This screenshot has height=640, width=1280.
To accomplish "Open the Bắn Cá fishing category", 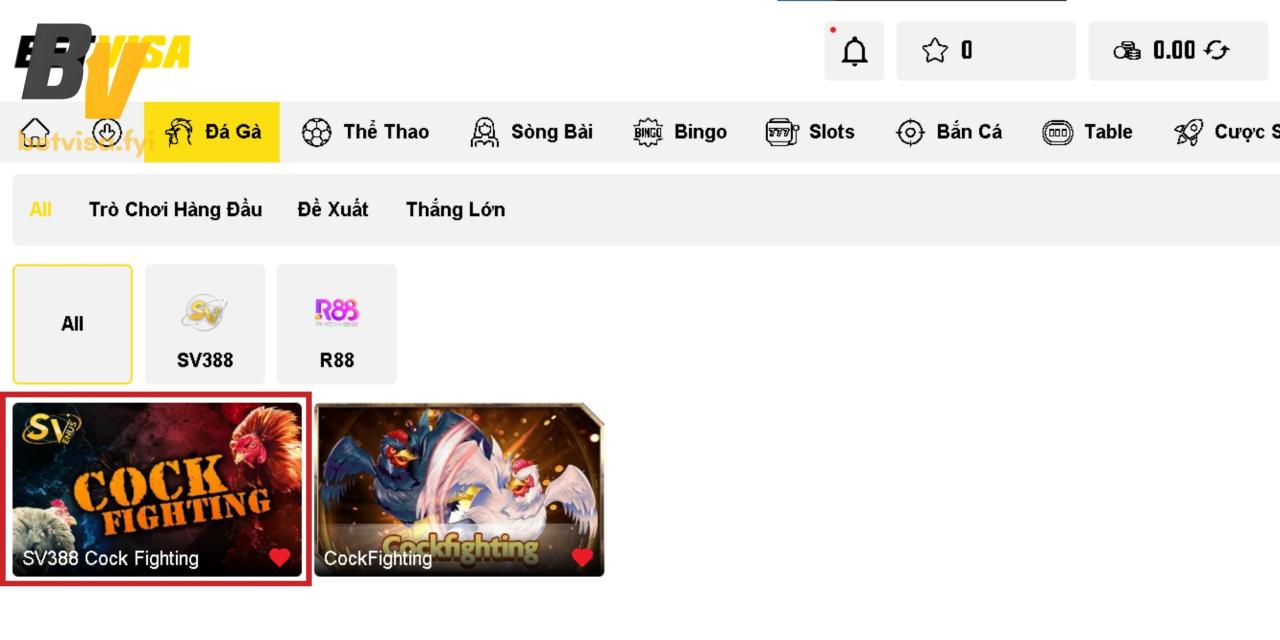I will tap(949, 132).
